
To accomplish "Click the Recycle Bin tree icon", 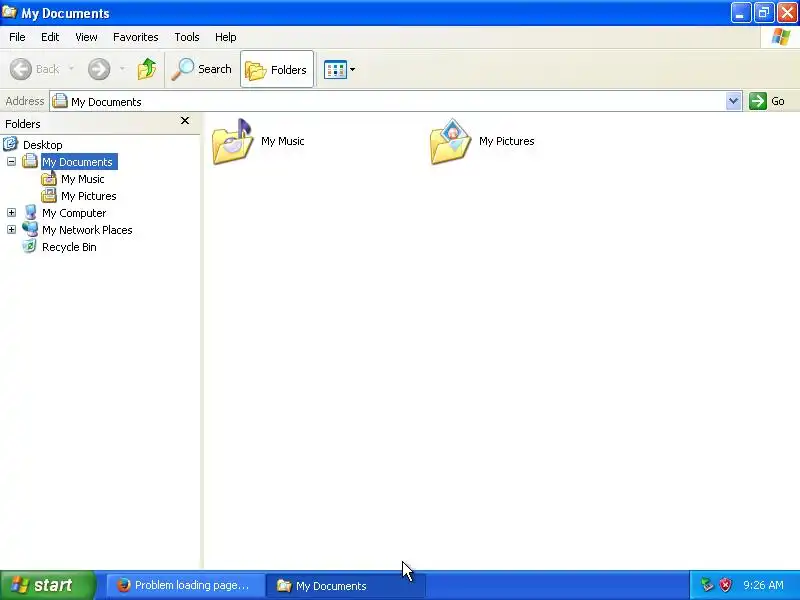I will click(30, 246).
